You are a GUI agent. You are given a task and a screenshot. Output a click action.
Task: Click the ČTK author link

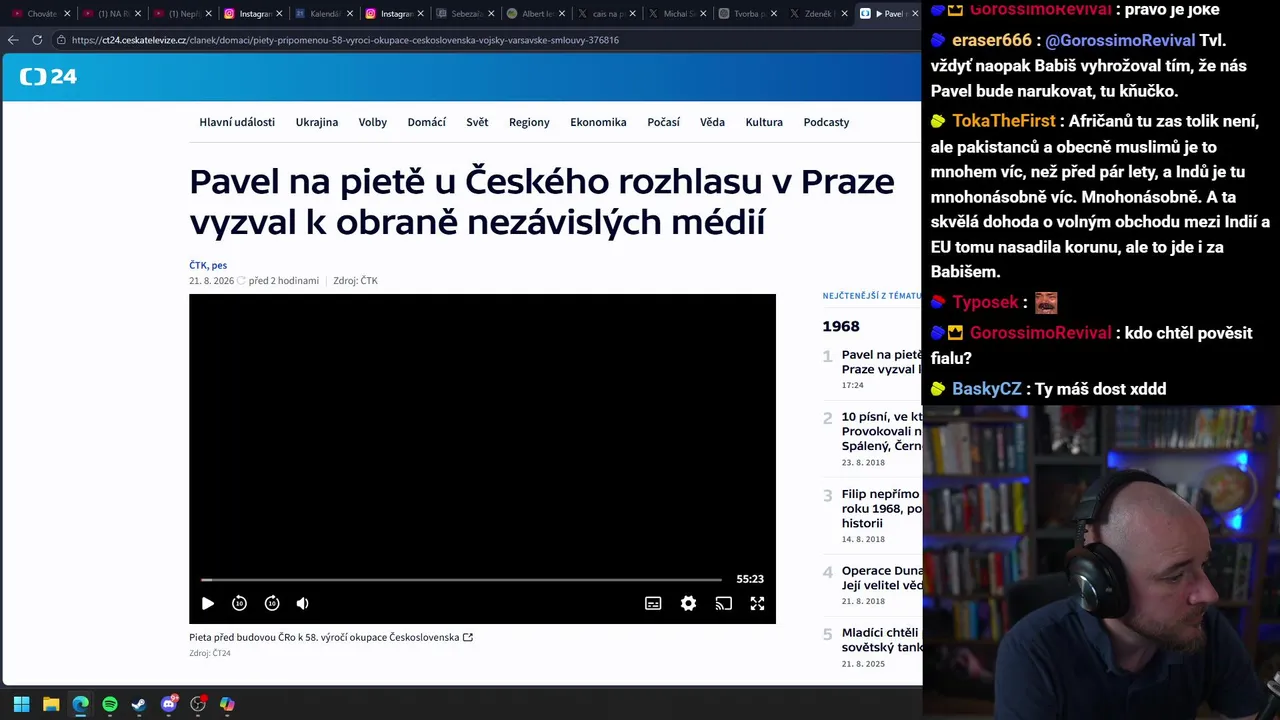pos(198,265)
